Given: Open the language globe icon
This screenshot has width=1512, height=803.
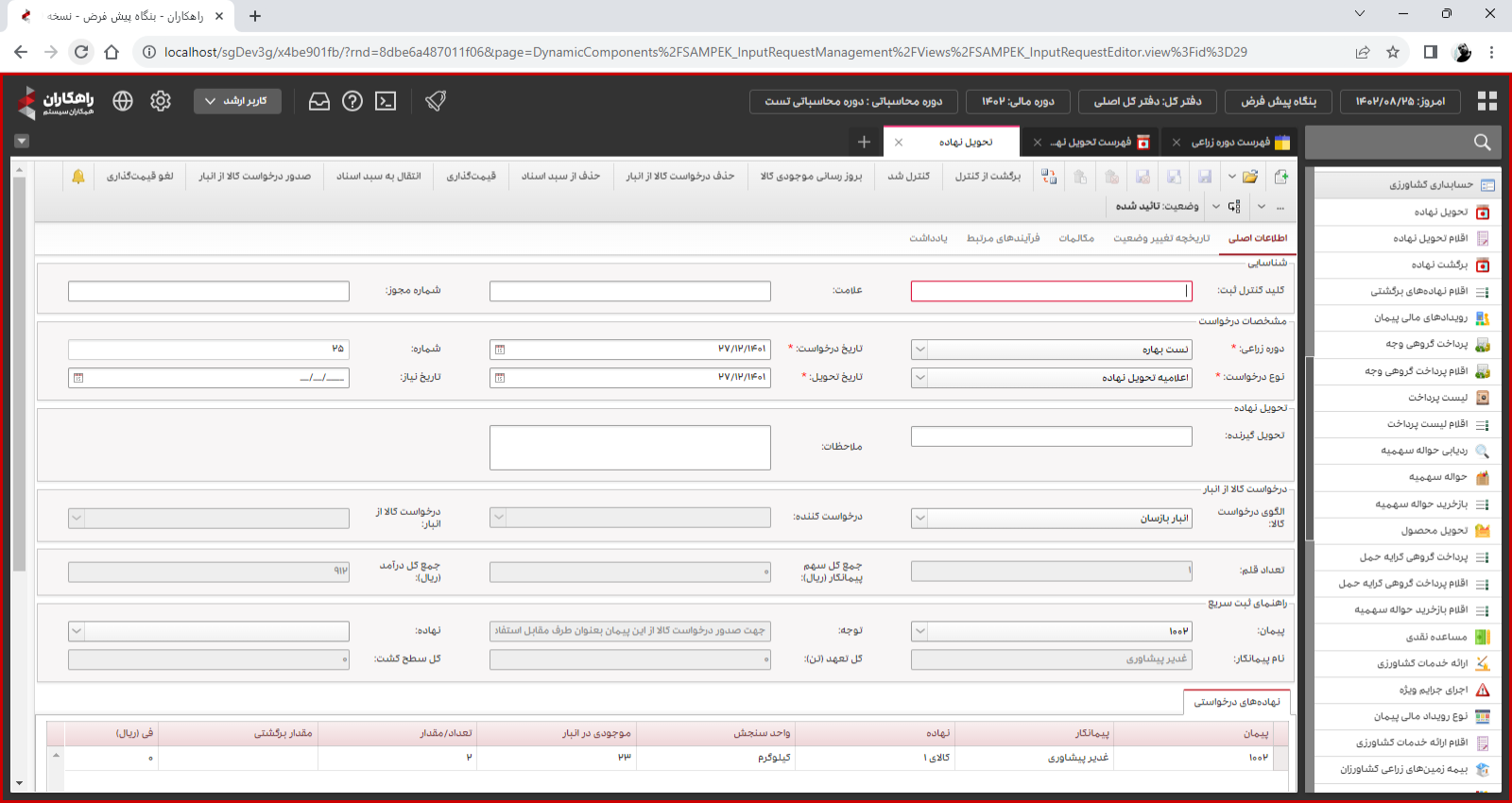Looking at the screenshot, I should (123, 101).
